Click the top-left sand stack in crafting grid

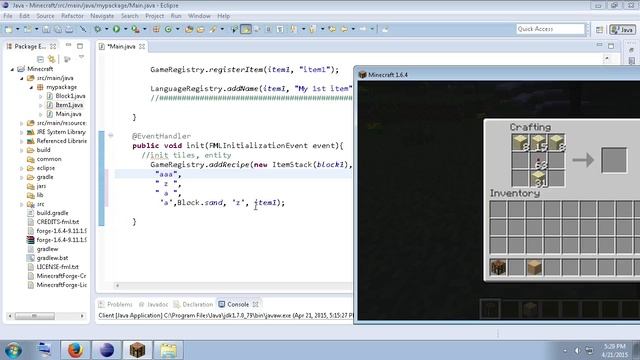pyautogui.click(x=520, y=143)
